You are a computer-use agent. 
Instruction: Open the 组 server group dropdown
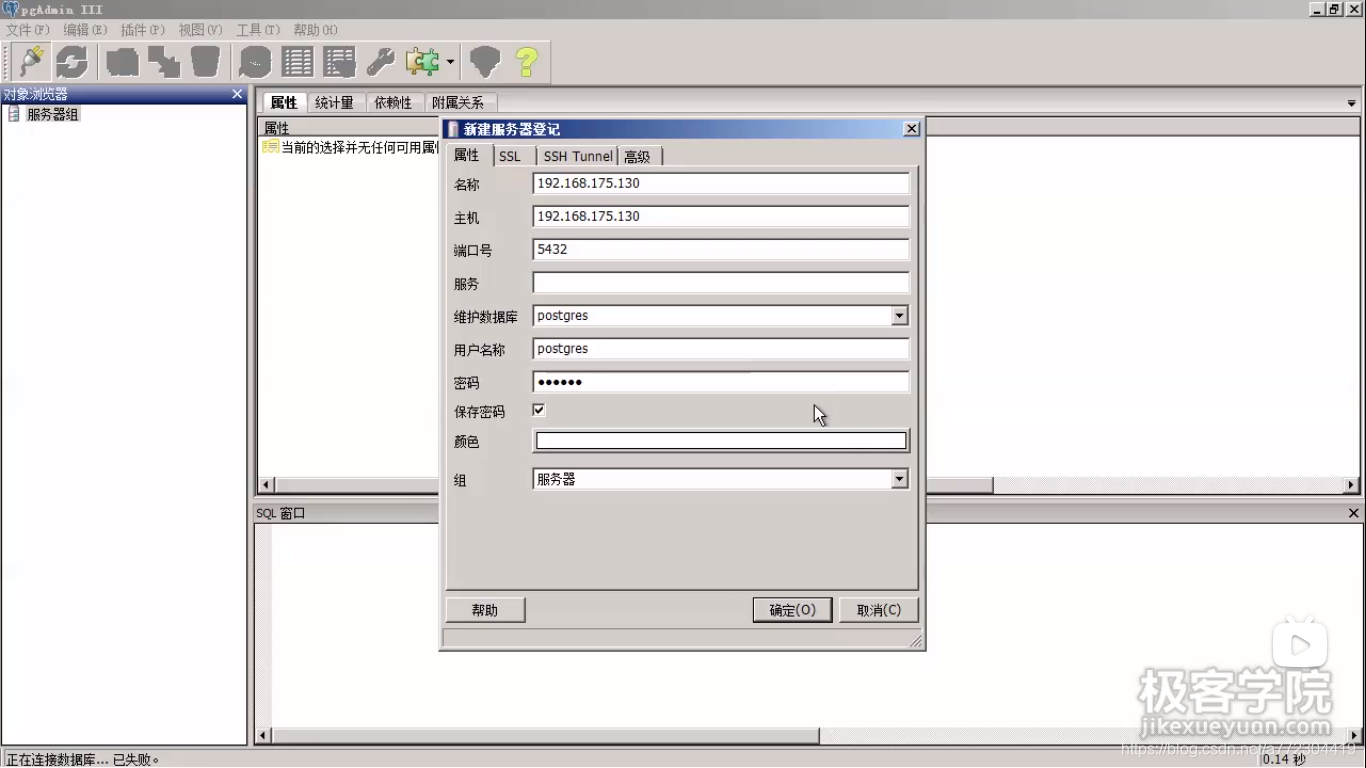click(x=899, y=479)
